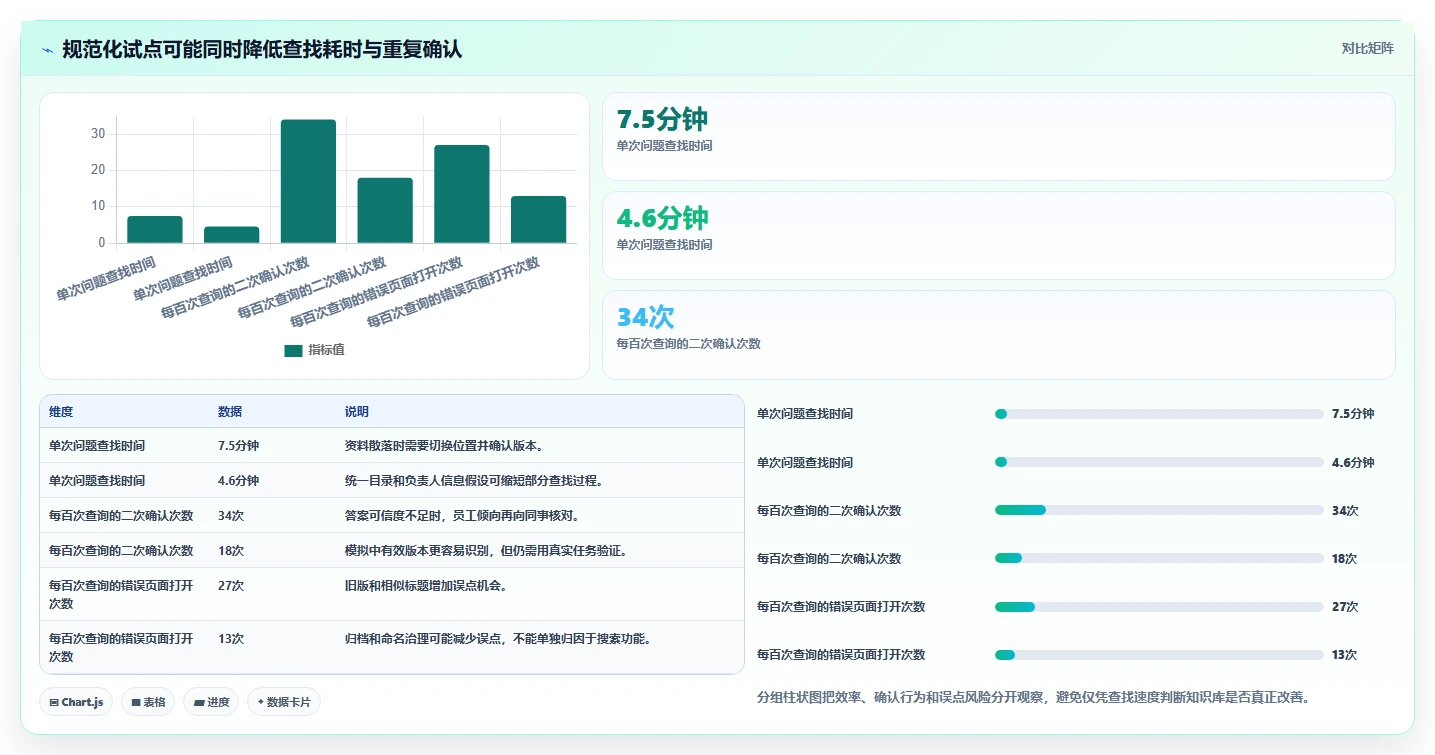This screenshot has height=755, width=1435.
Task: Click the chart bar valued 27
Action: click(462, 194)
